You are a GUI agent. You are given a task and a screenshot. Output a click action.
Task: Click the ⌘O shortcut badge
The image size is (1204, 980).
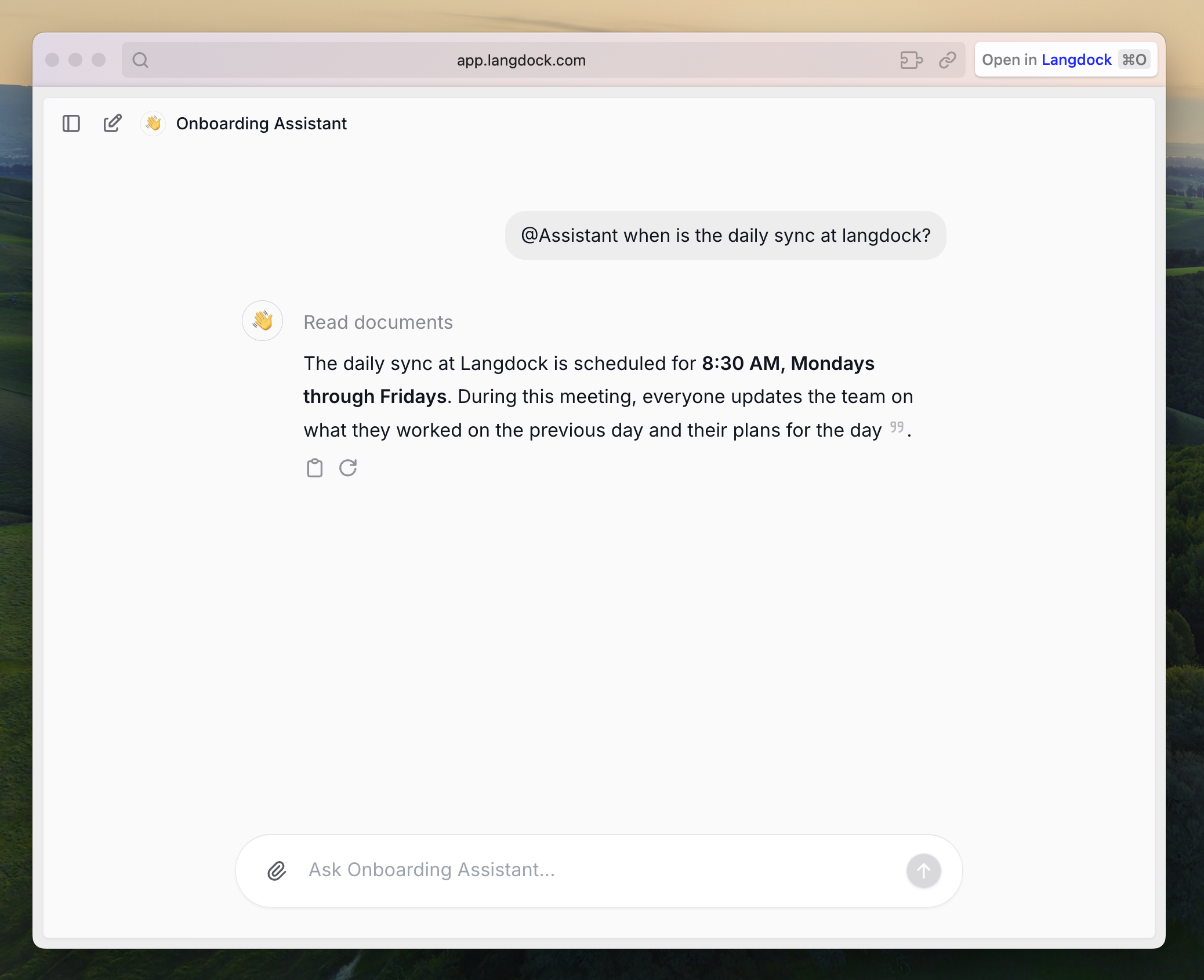pyautogui.click(x=1134, y=60)
